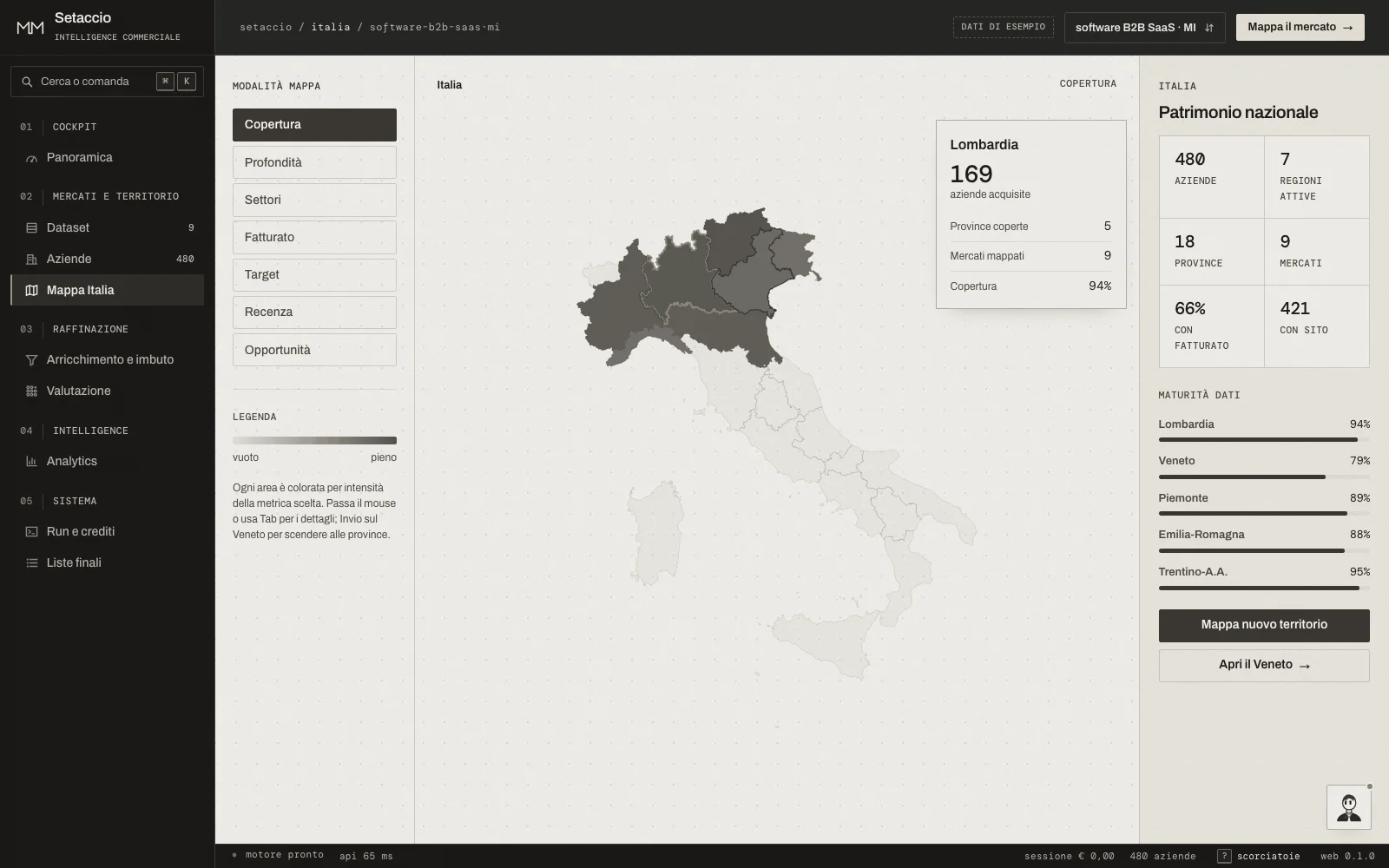Viewport: 1389px width, 868px height.
Task: Click the Emilia-Romagna maturity bar
Action: (x=1264, y=550)
